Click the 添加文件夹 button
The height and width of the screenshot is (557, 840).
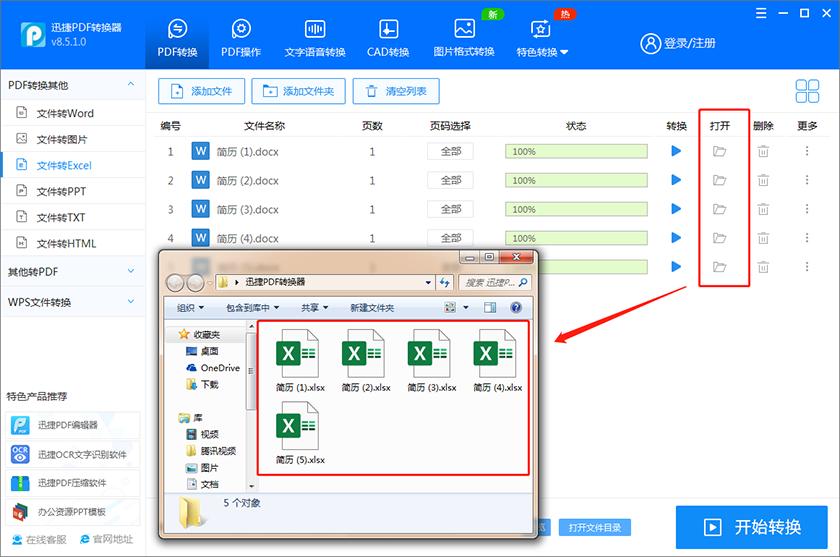click(298, 91)
